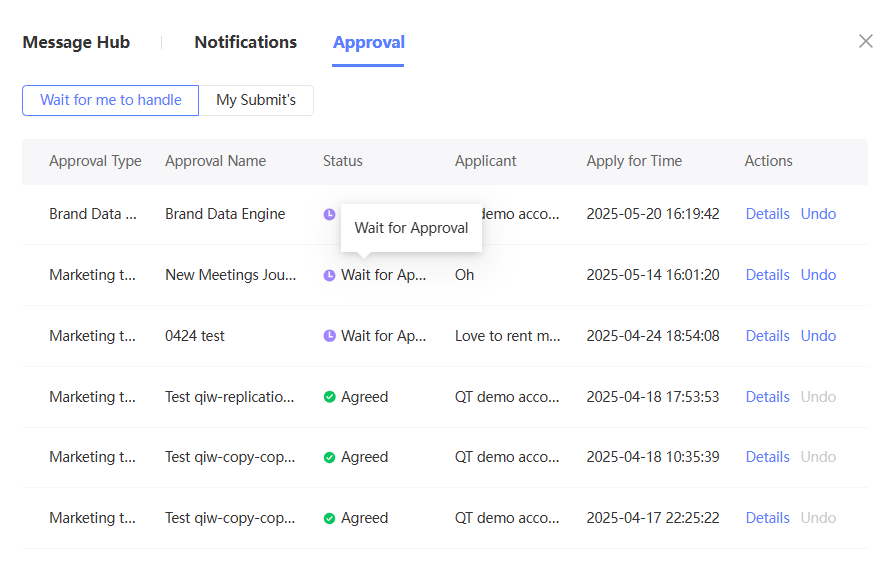The width and height of the screenshot is (892, 564).
Task: Click Agreed status in Test qiw-replicatio... row
Action: pyautogui.click(x=365, y=397)
